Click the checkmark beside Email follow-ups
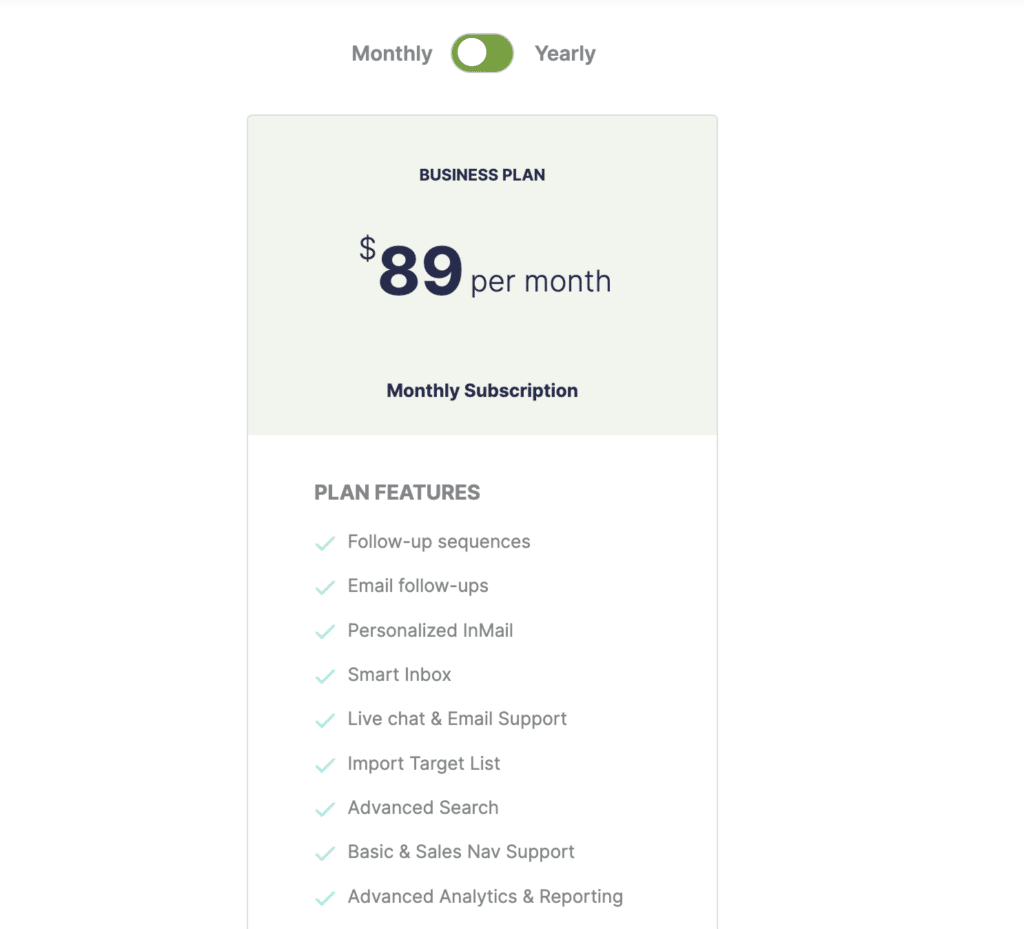The height and width of the screenshot is (929, 1024). coord(325,588)
